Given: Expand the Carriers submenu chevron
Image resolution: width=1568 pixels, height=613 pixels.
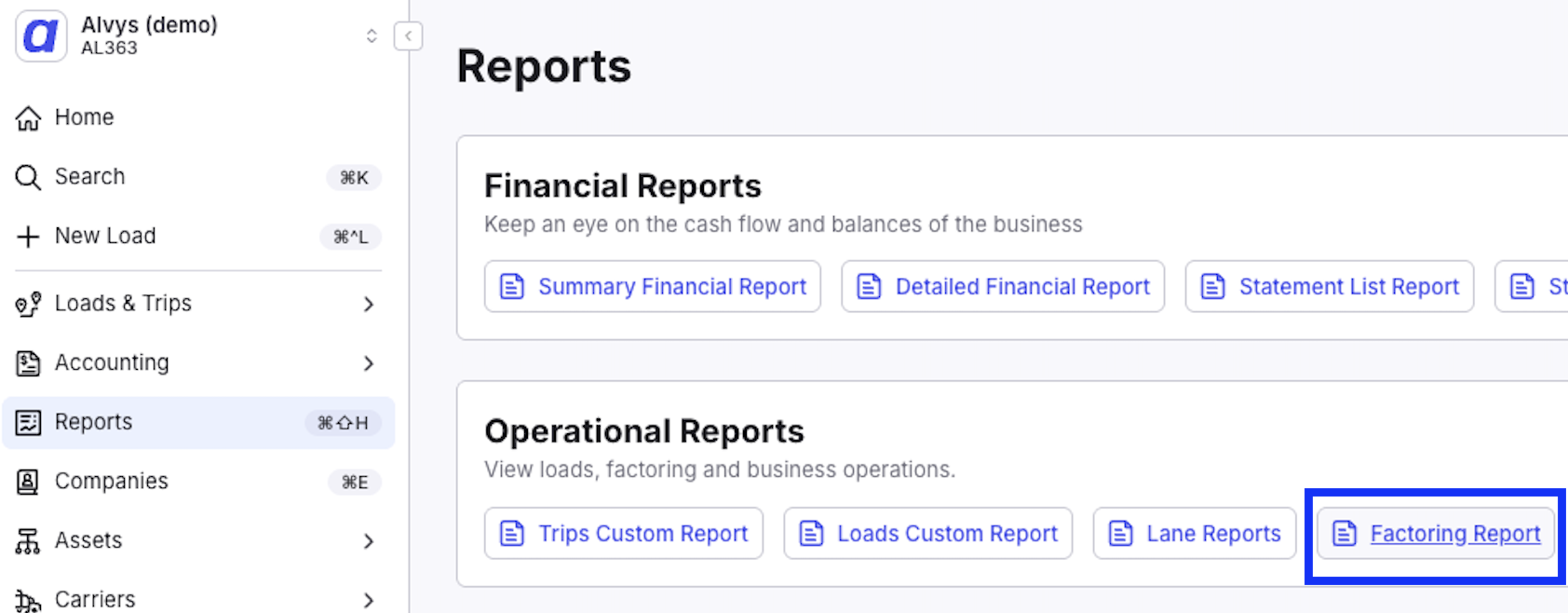Looking at the screenshot, I should [x=369, y=601].
